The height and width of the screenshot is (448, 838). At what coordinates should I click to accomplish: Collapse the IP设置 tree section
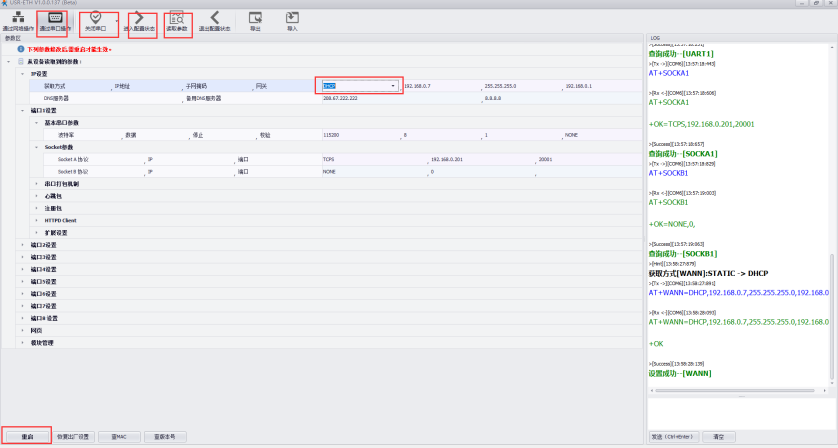coord(25,74)
